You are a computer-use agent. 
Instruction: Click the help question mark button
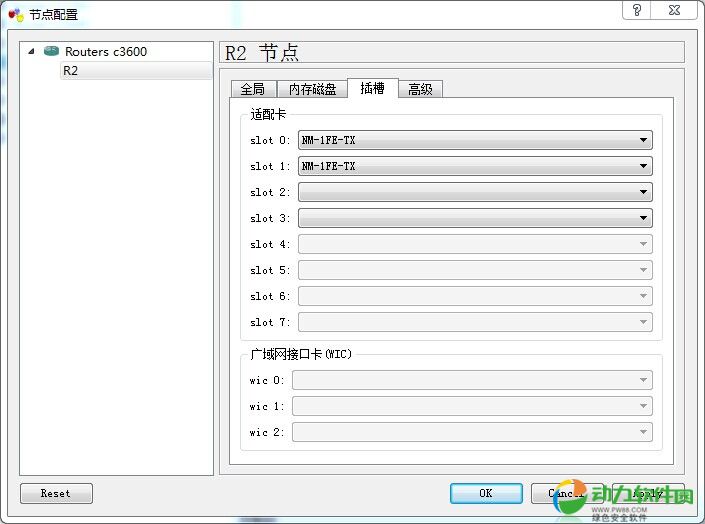[x=637, y=10]
